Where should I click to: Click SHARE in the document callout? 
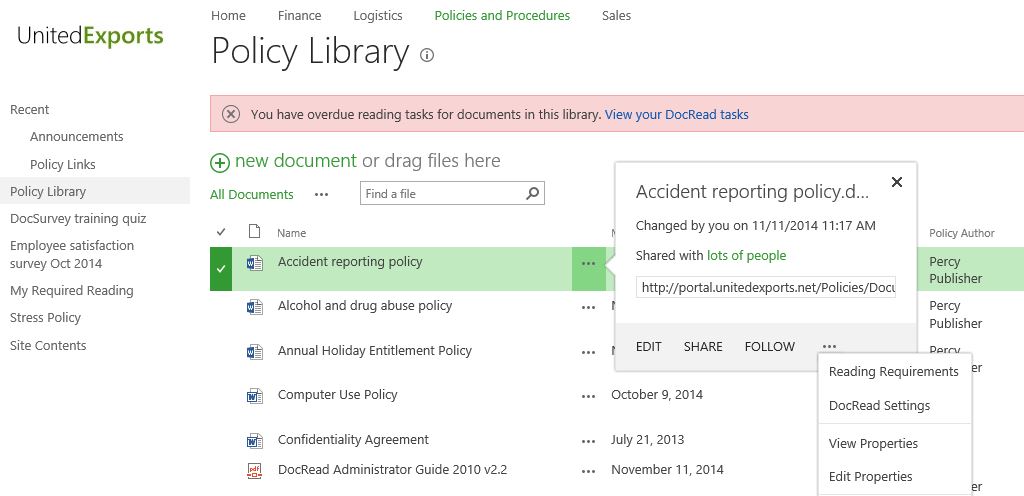pos(703,346)
